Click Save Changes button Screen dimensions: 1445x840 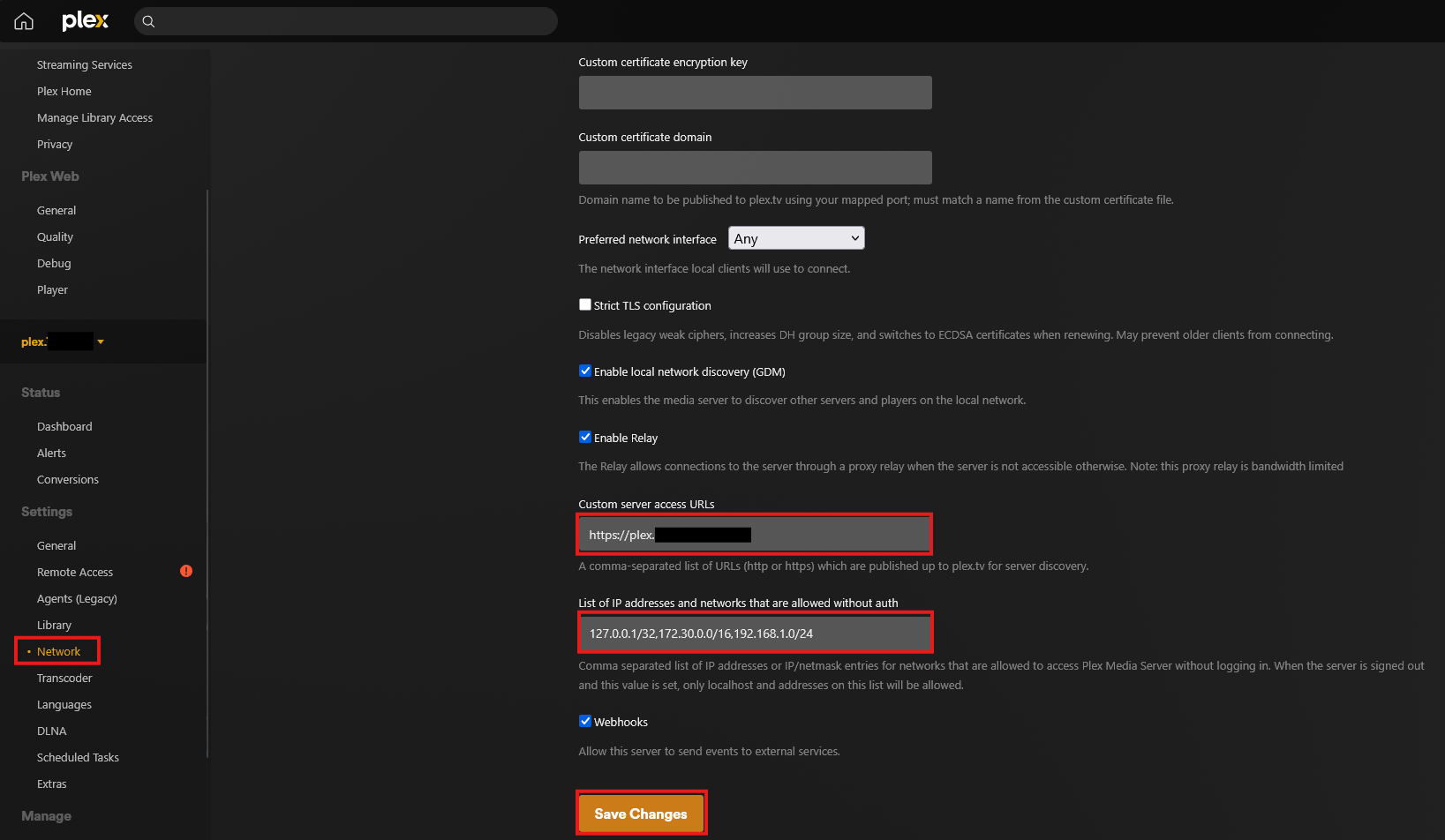point(641,814)
